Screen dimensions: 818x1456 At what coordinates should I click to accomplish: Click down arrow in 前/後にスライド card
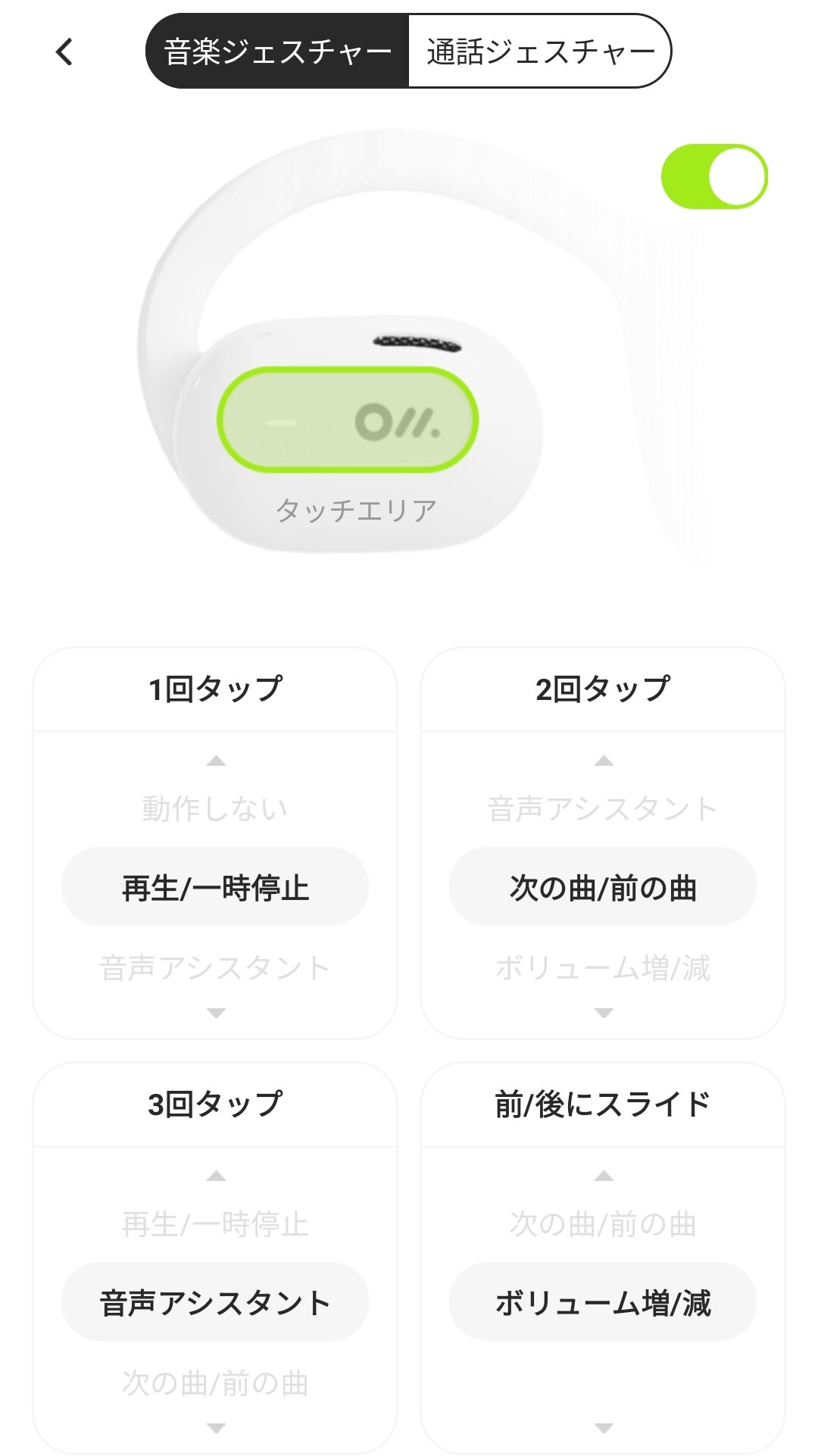point(604,1428)
